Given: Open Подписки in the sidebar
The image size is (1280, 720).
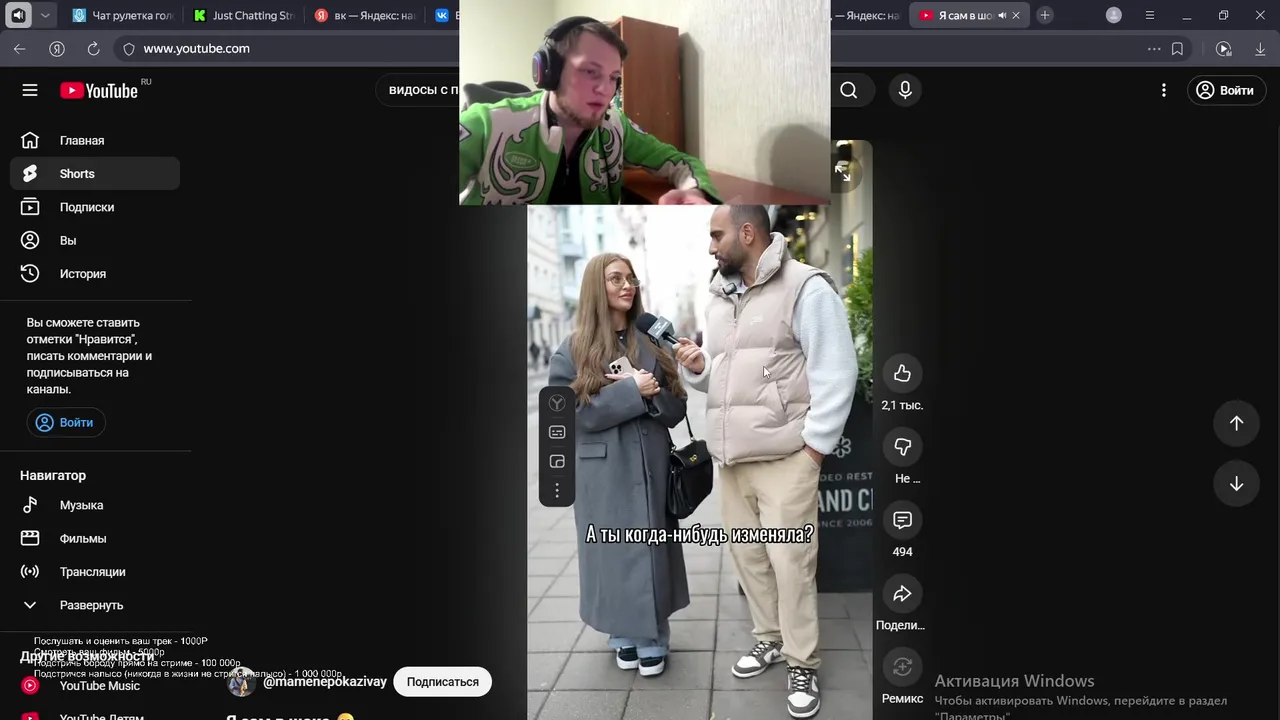Looking at the screenshot, I should point(95,207).
